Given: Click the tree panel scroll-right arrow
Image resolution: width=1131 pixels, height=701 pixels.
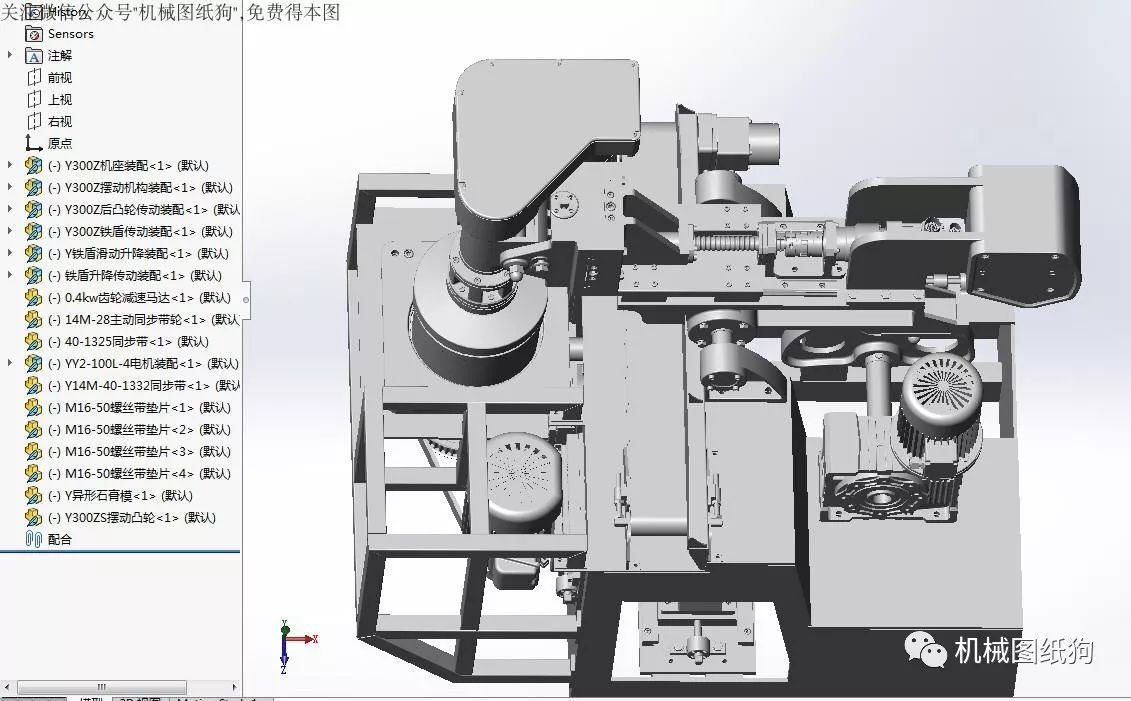Looking at the screenshot, I should click(x=234, y=687).
